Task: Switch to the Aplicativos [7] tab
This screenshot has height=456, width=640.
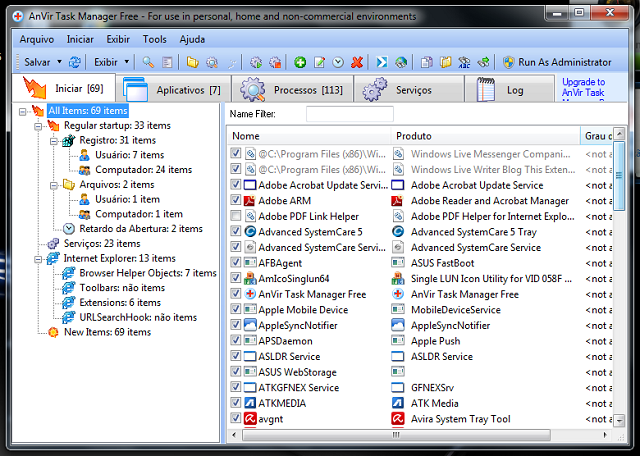Action: point(173,89)
